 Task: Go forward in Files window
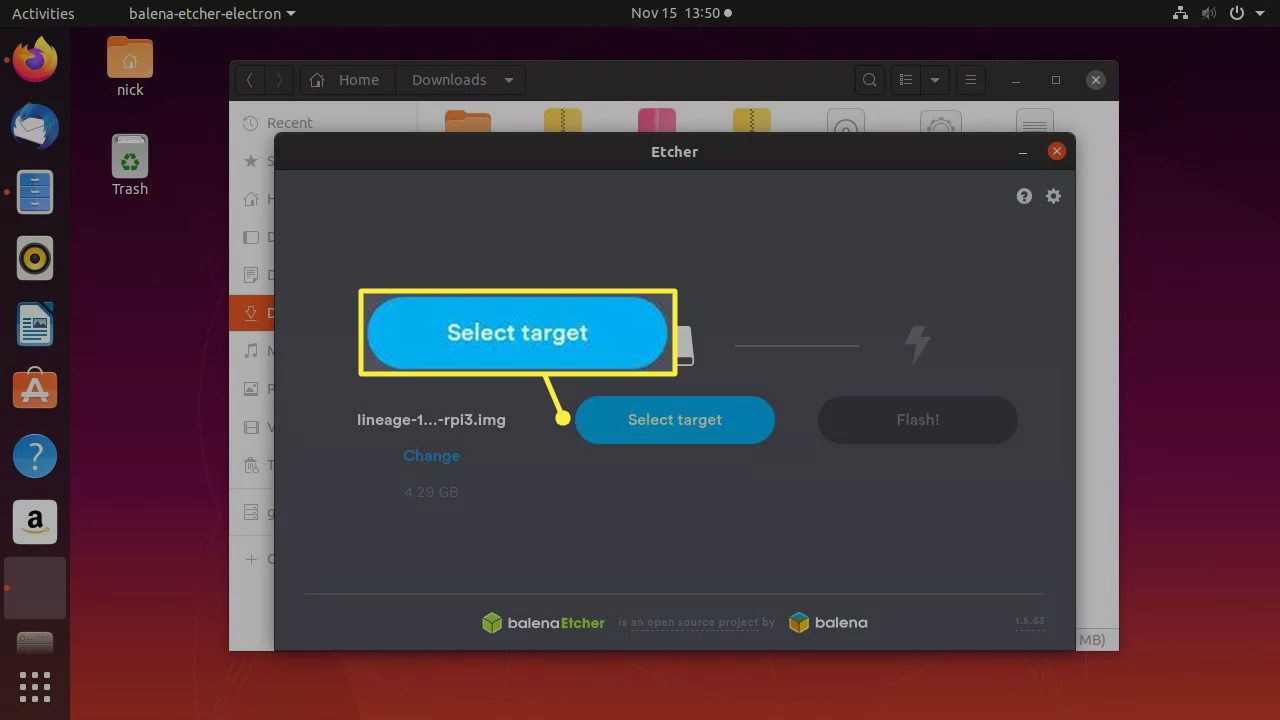pyautogui.click(x=280, y=80)
